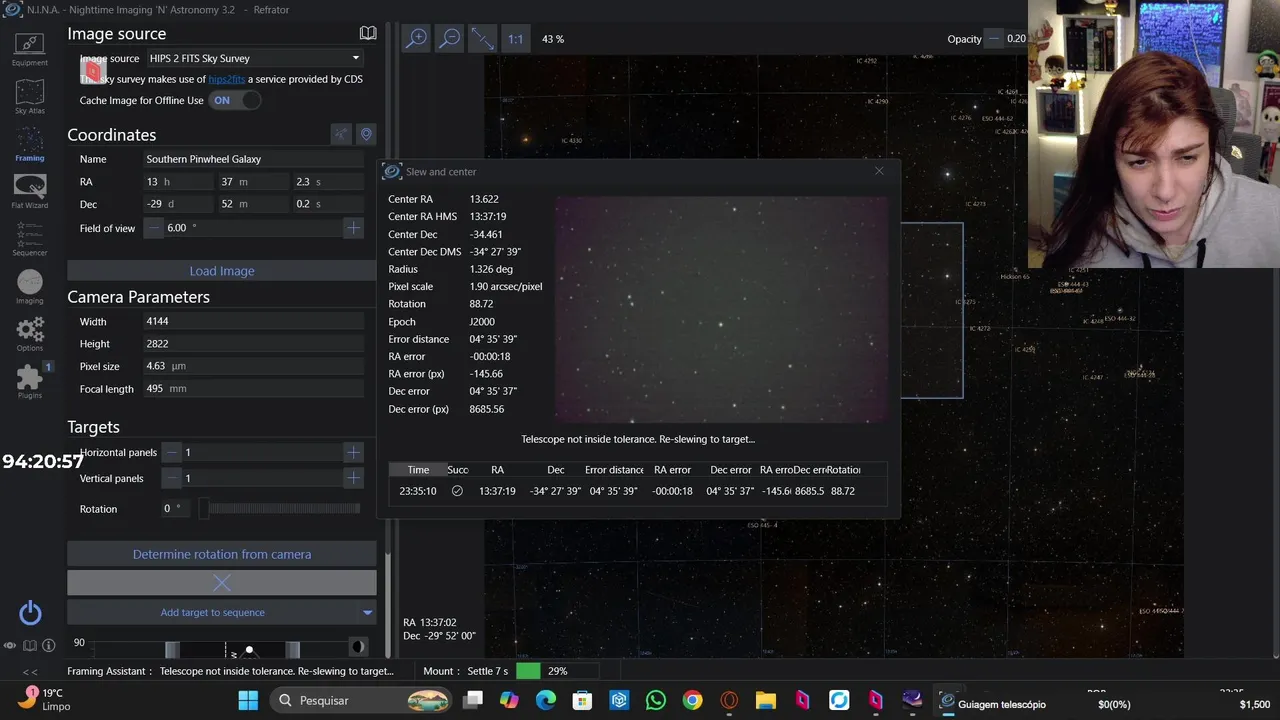1280x720 pixels.
Task: Open Microsoft Edge from the taskbar
Action: pos(546,700)
